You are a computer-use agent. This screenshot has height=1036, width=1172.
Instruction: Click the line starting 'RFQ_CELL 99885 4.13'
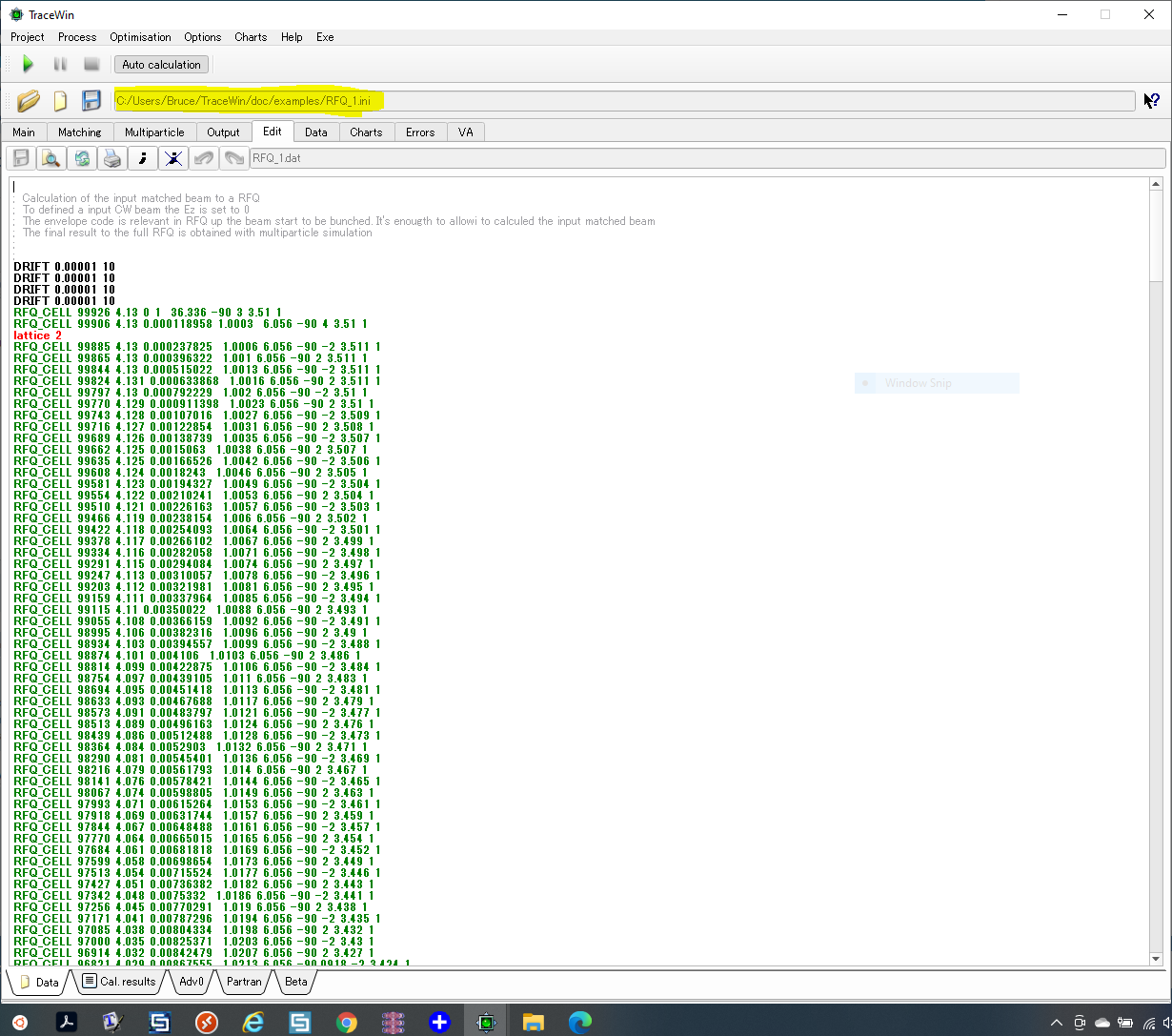(196, 347)
